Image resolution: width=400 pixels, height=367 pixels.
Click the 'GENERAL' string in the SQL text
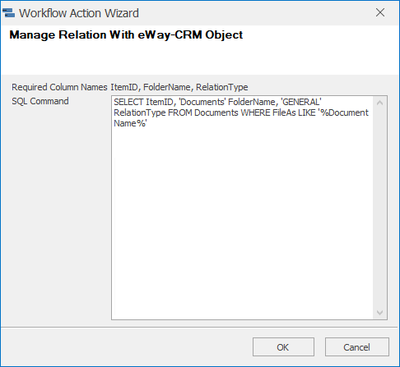coord(302,102)
